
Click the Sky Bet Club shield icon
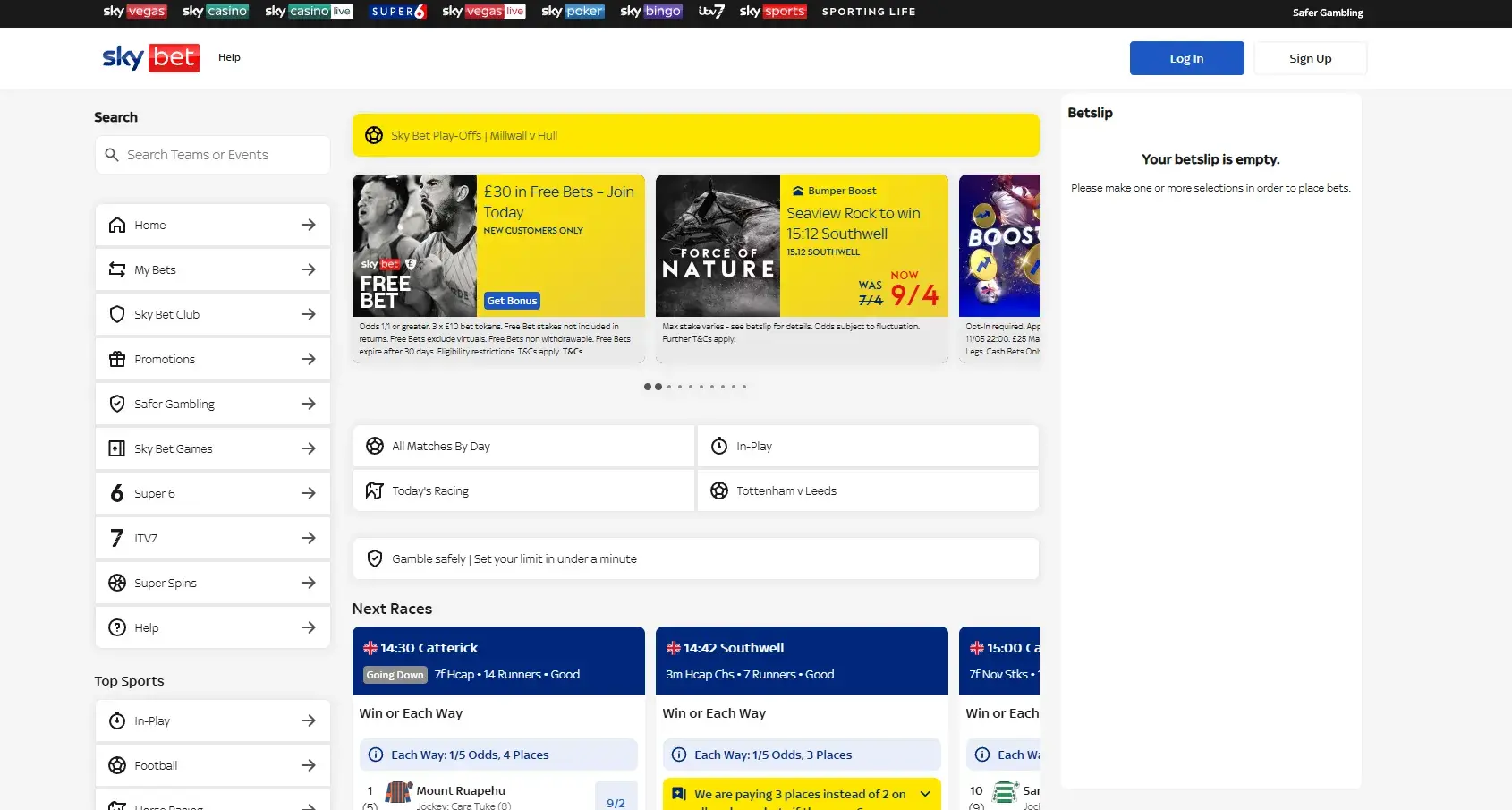pyautogui.click(x=117, y=314)
